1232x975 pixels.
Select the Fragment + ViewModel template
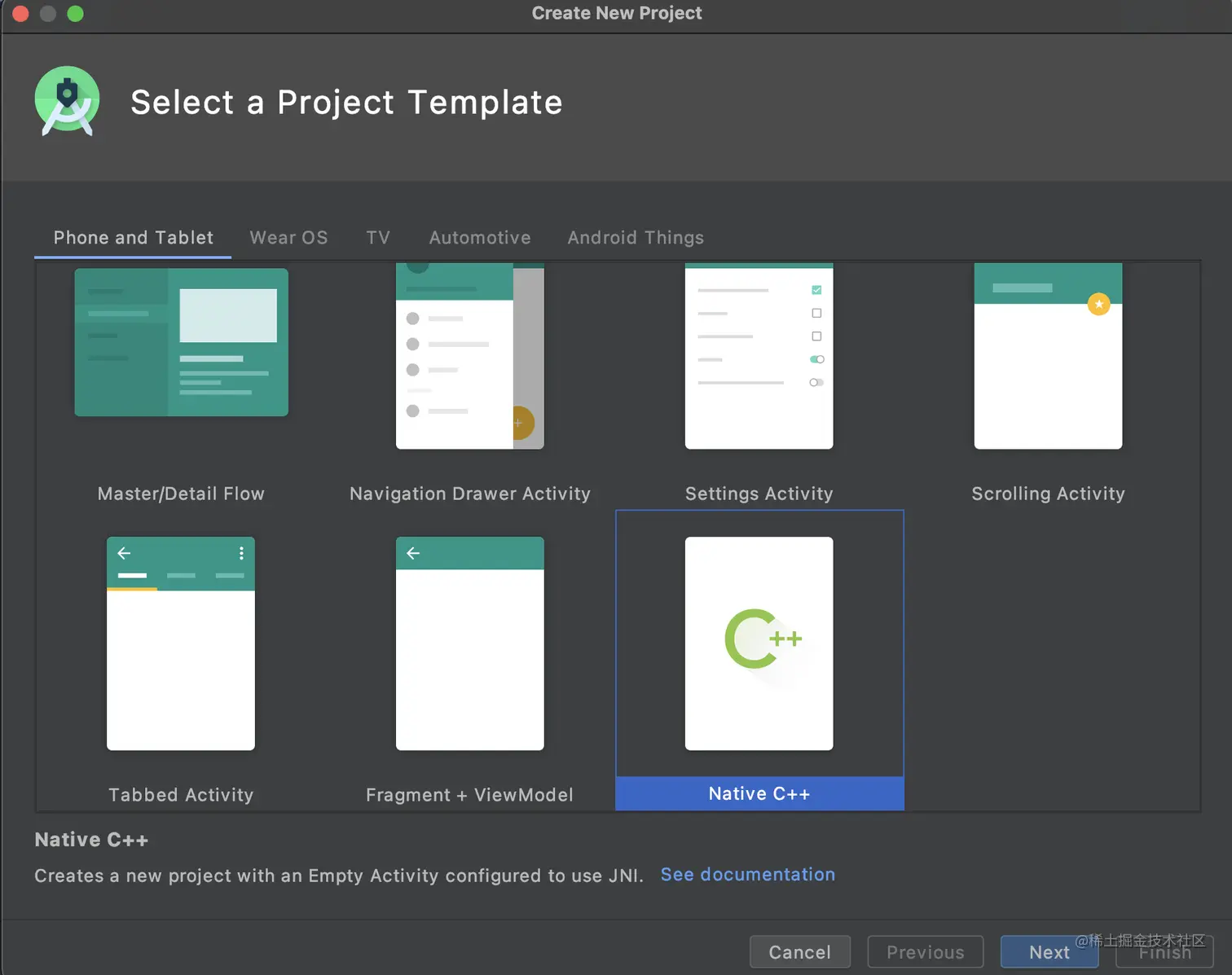click(469, 643)
